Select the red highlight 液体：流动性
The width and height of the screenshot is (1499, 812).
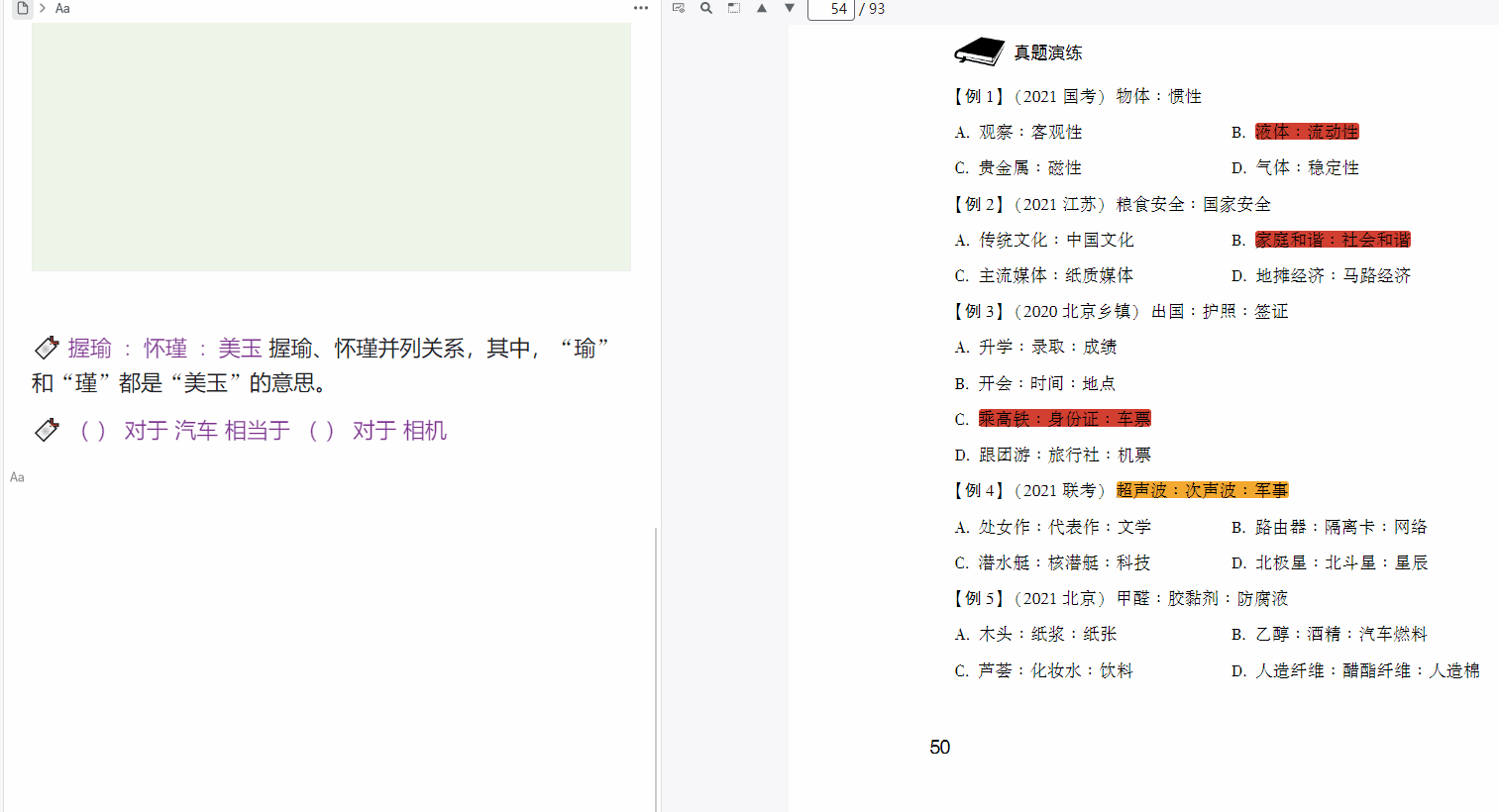(x=1306, y=131)
